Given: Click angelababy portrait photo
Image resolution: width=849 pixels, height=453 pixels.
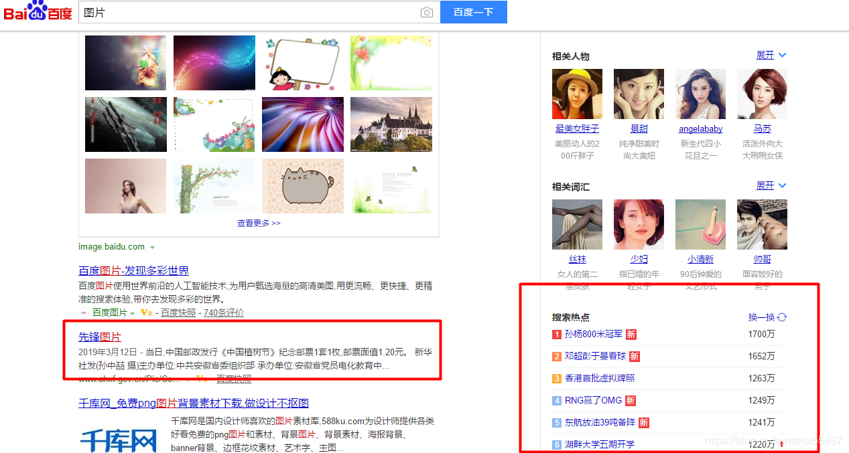Looking at the screenshot, I should point(701,94).
